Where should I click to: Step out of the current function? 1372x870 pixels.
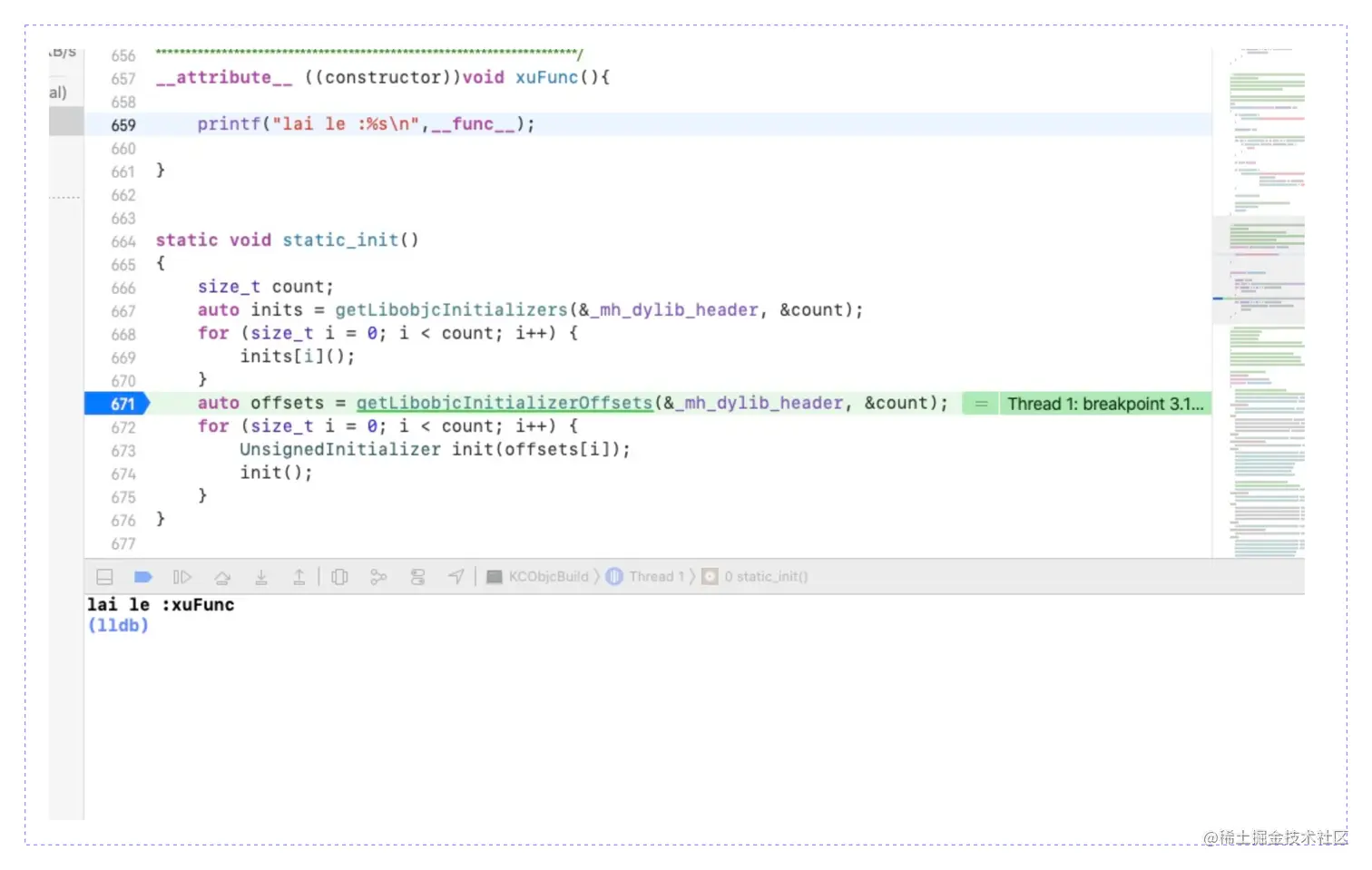click(x=299, y=577)
